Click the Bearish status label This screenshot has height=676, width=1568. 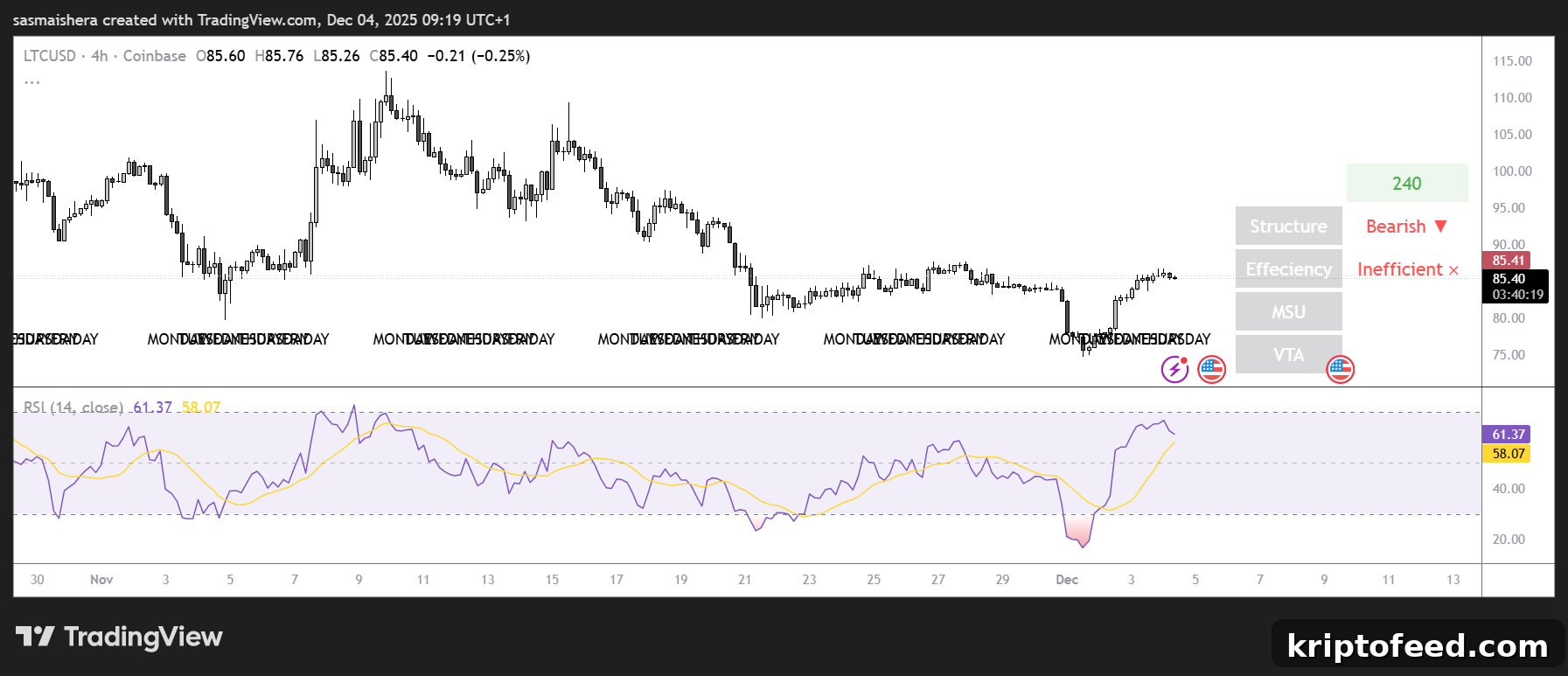1406,226
